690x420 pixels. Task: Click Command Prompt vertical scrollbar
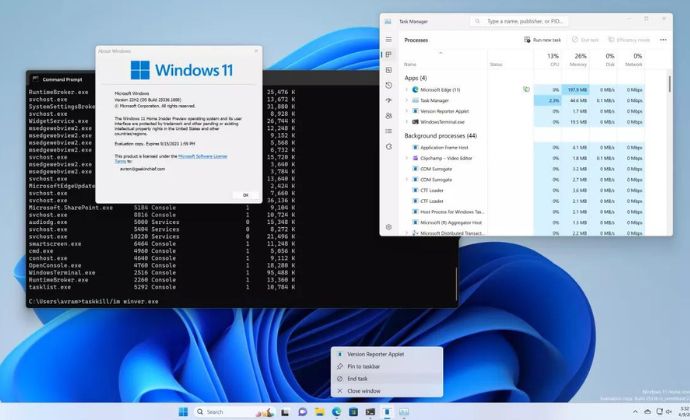(456, 282)
